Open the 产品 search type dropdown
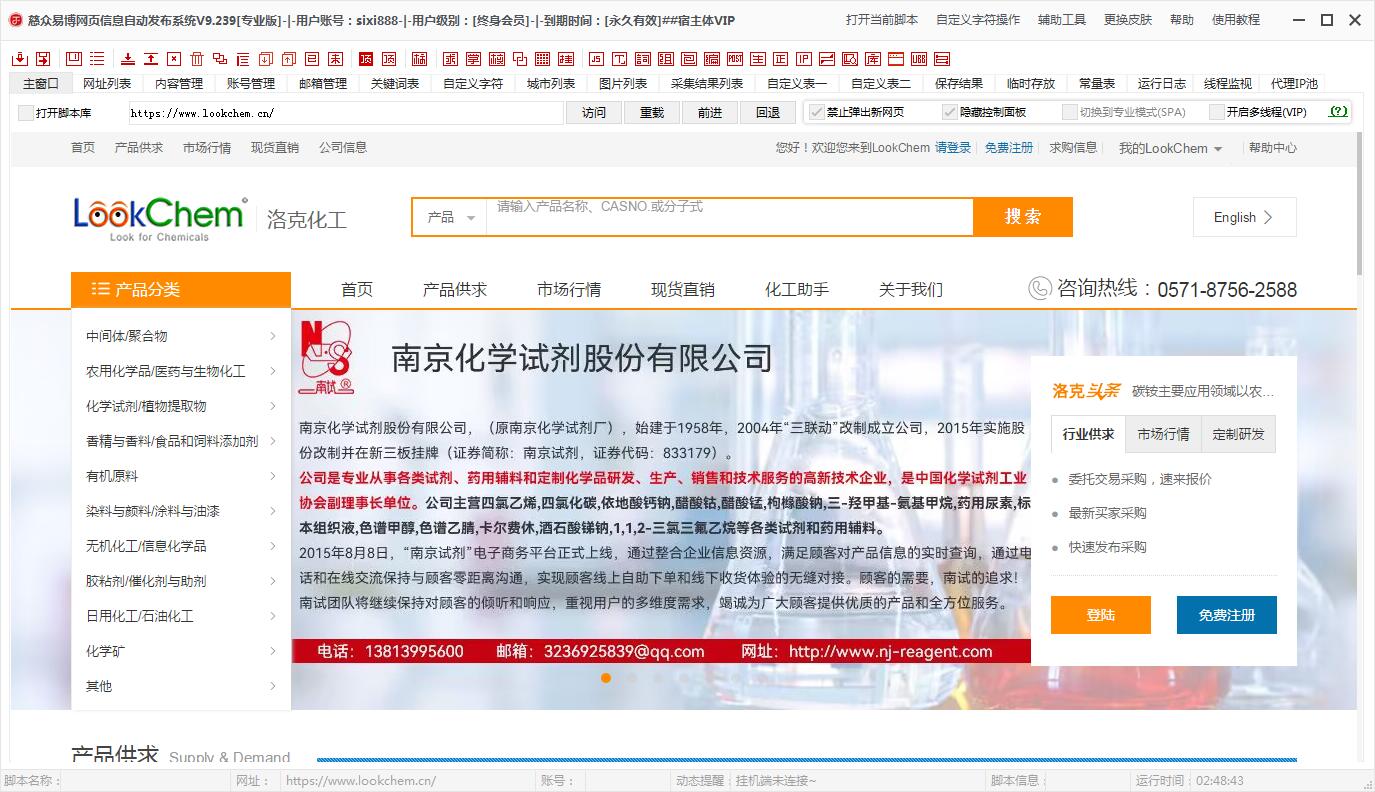 click(450, 217)
